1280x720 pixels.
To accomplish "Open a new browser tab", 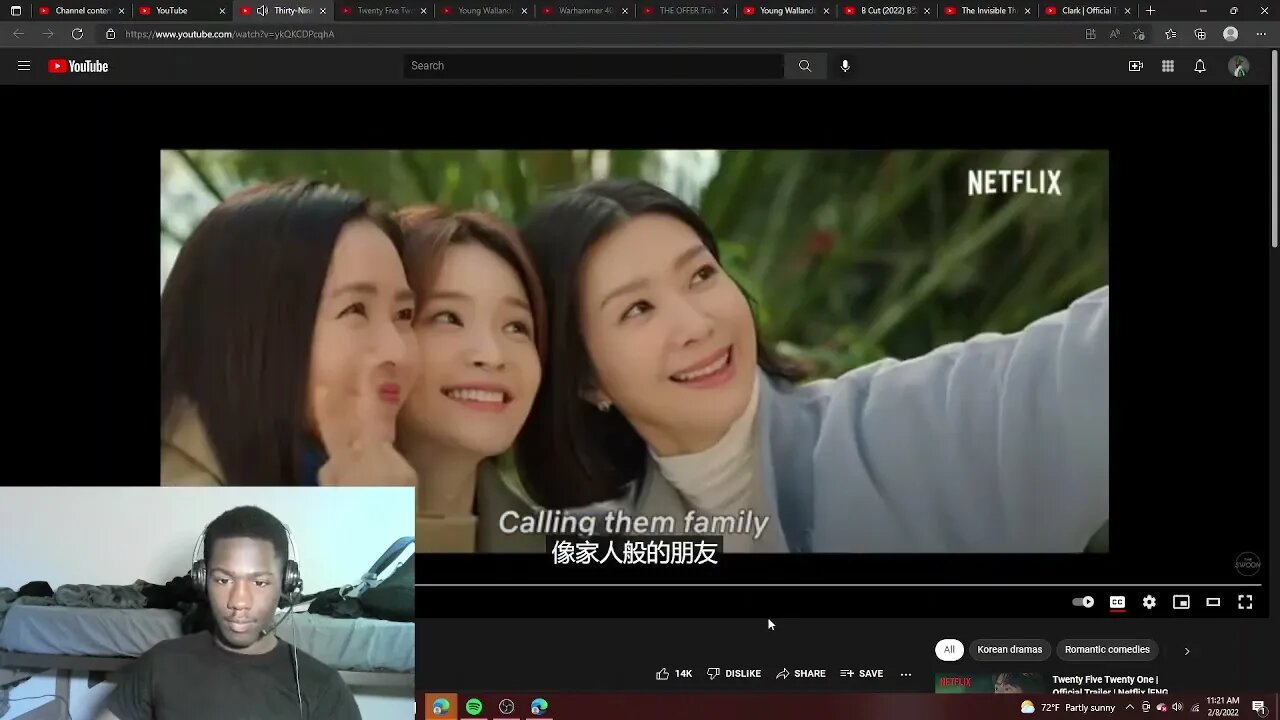I will tap(1150, 10).
